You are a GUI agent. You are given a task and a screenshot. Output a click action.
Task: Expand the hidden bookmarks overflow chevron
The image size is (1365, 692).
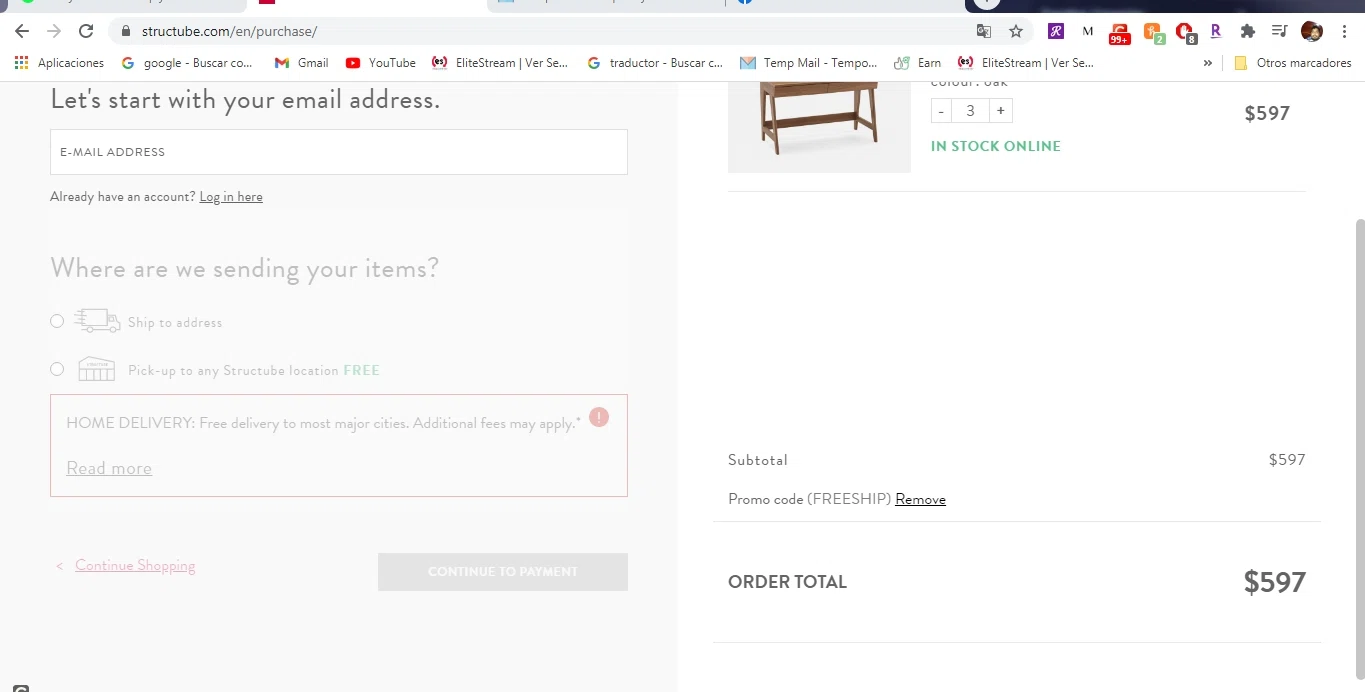coord(1207,63)
